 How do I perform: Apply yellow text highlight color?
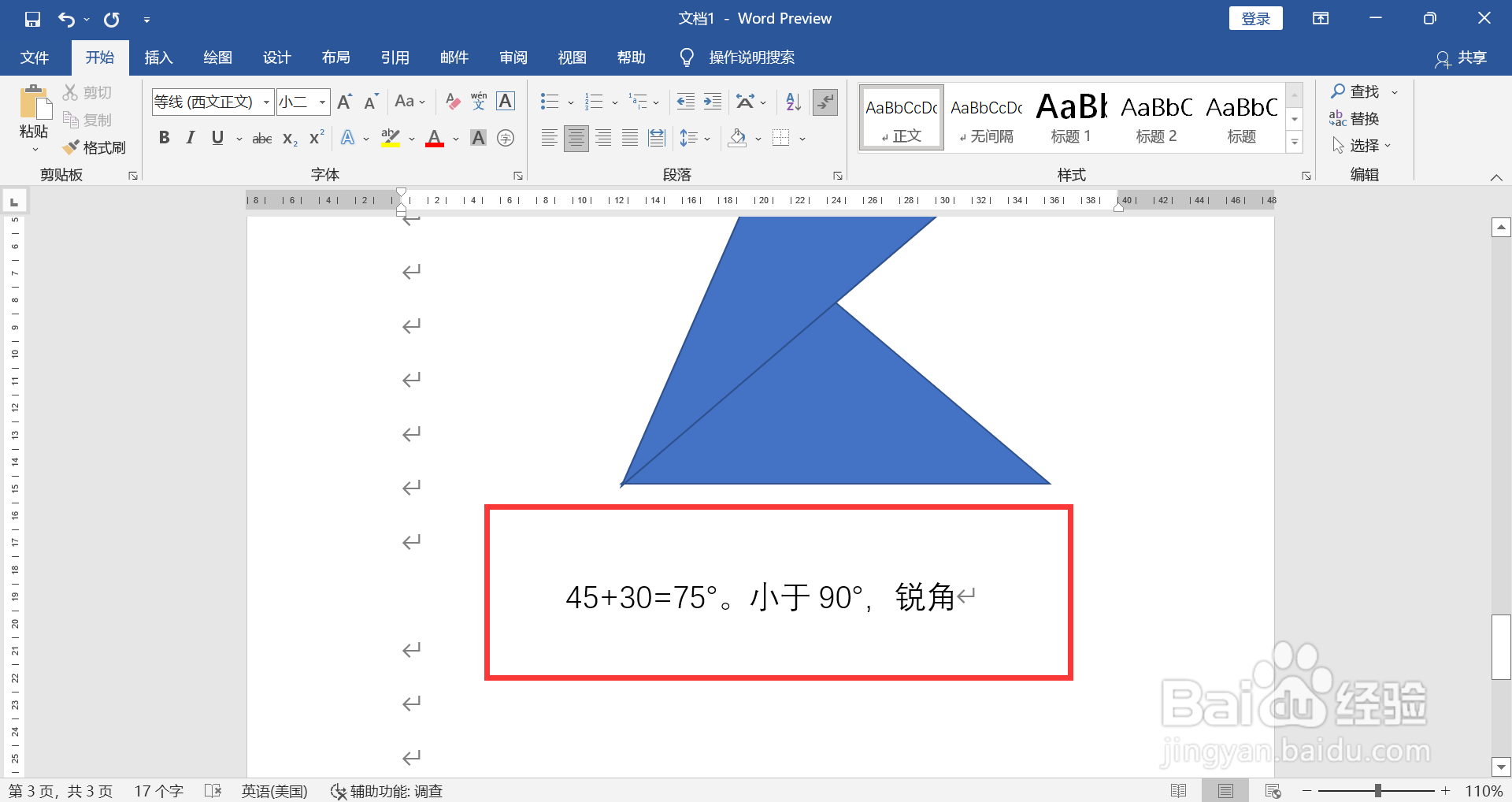pos(390,138)
